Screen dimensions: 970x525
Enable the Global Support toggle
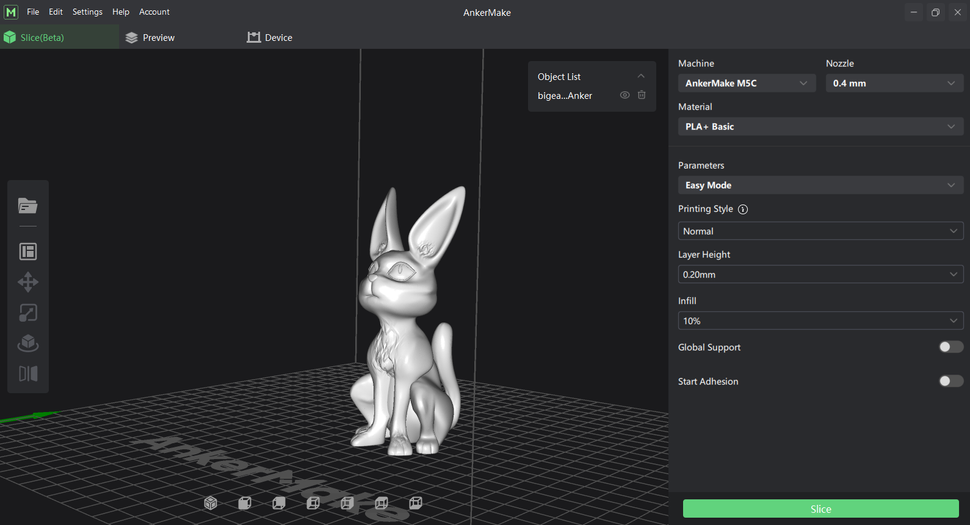950,347
